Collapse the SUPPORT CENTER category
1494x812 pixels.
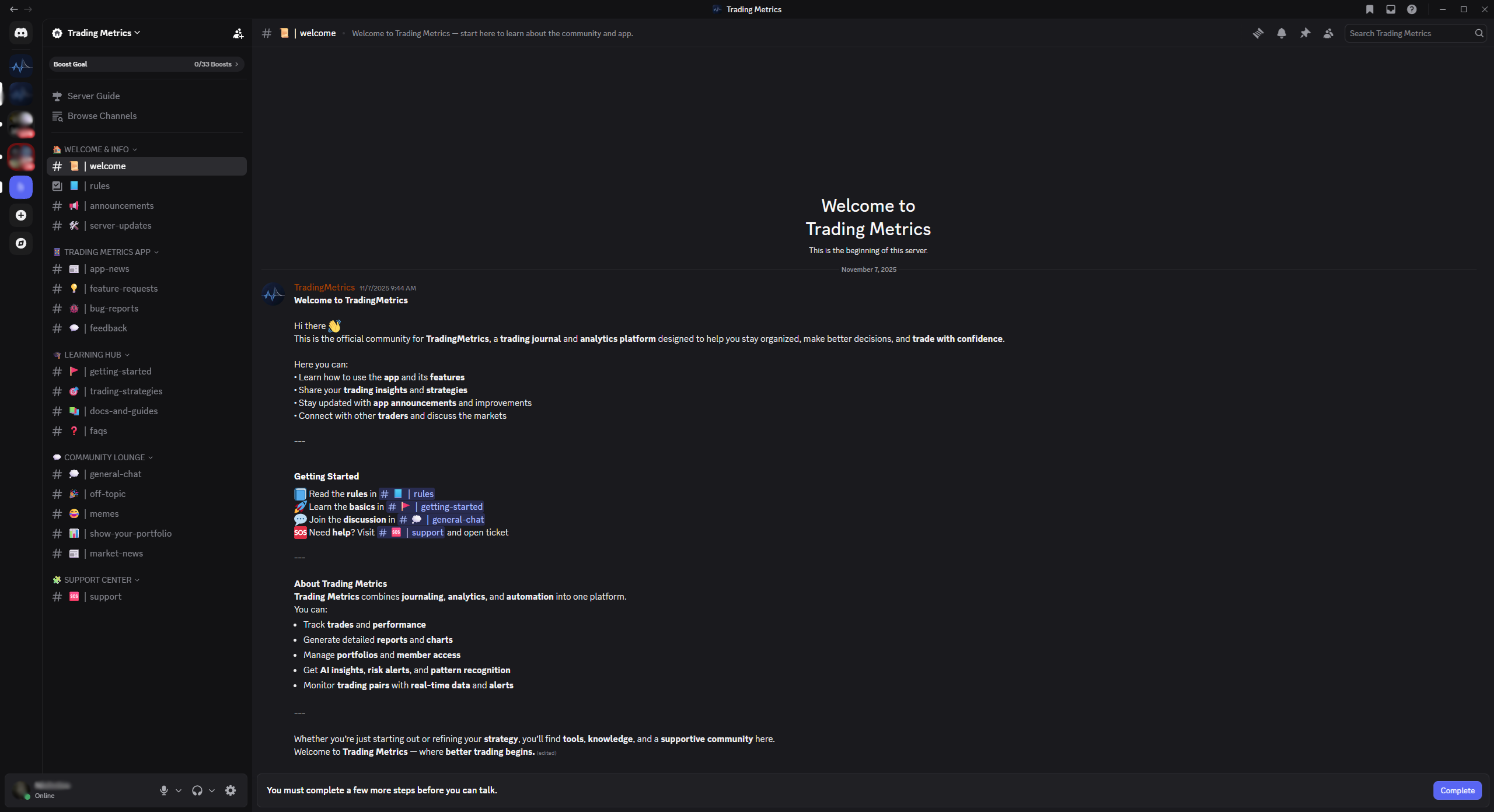coord(96,580)
